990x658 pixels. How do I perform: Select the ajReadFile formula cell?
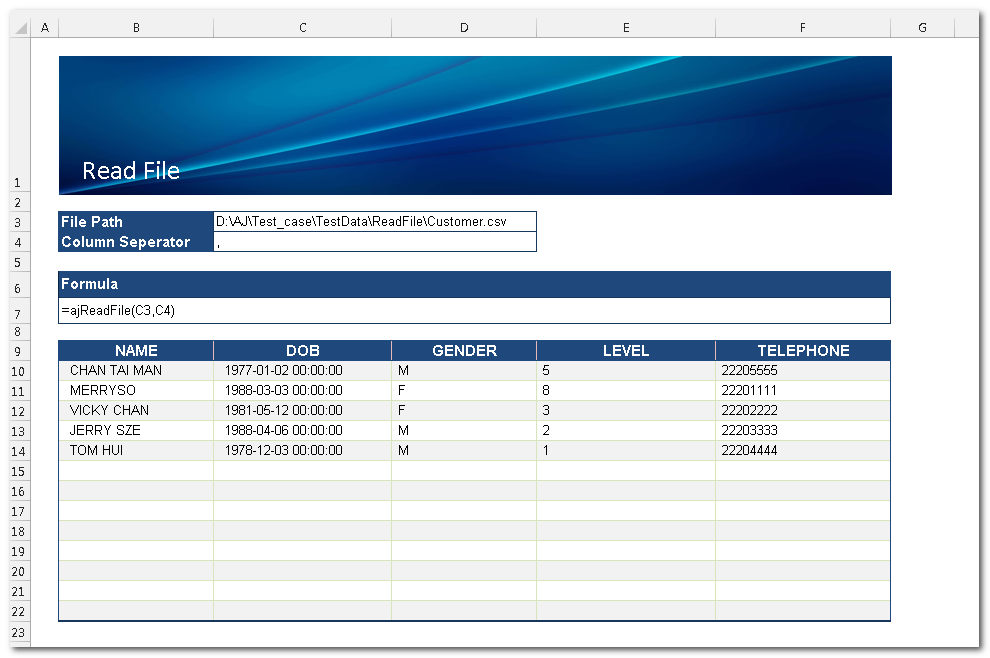pyautogui.click(x=474, y=311)
